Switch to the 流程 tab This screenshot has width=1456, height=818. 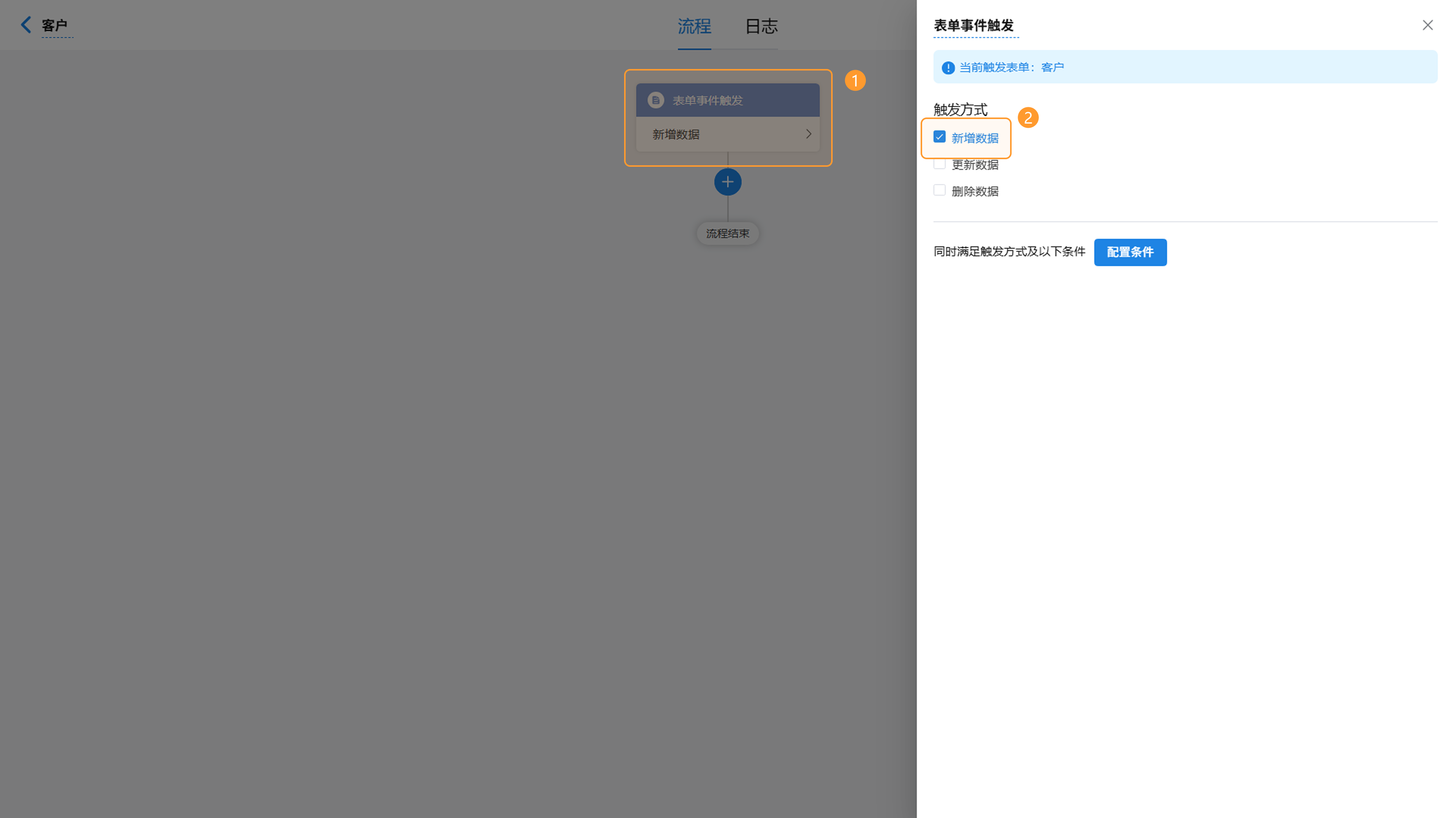pos(694,26)
